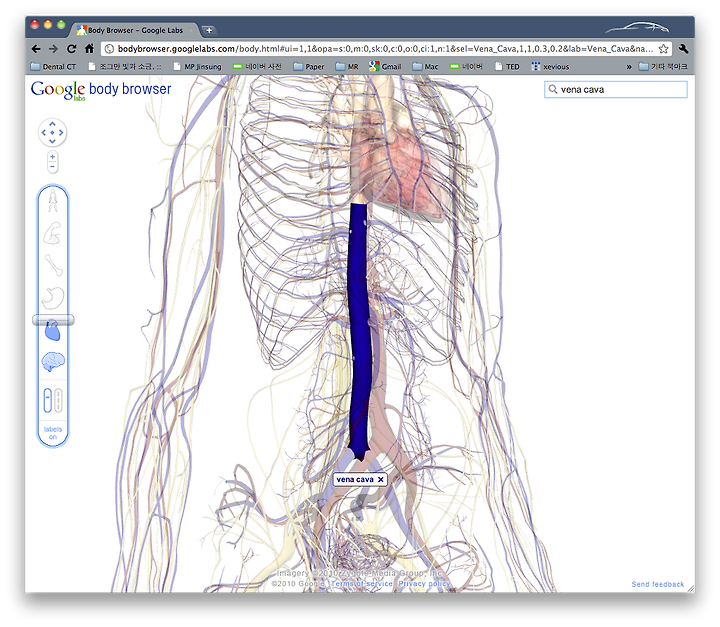Switch to single slider mode
The image size is (720, 627).
pos(48,401)
